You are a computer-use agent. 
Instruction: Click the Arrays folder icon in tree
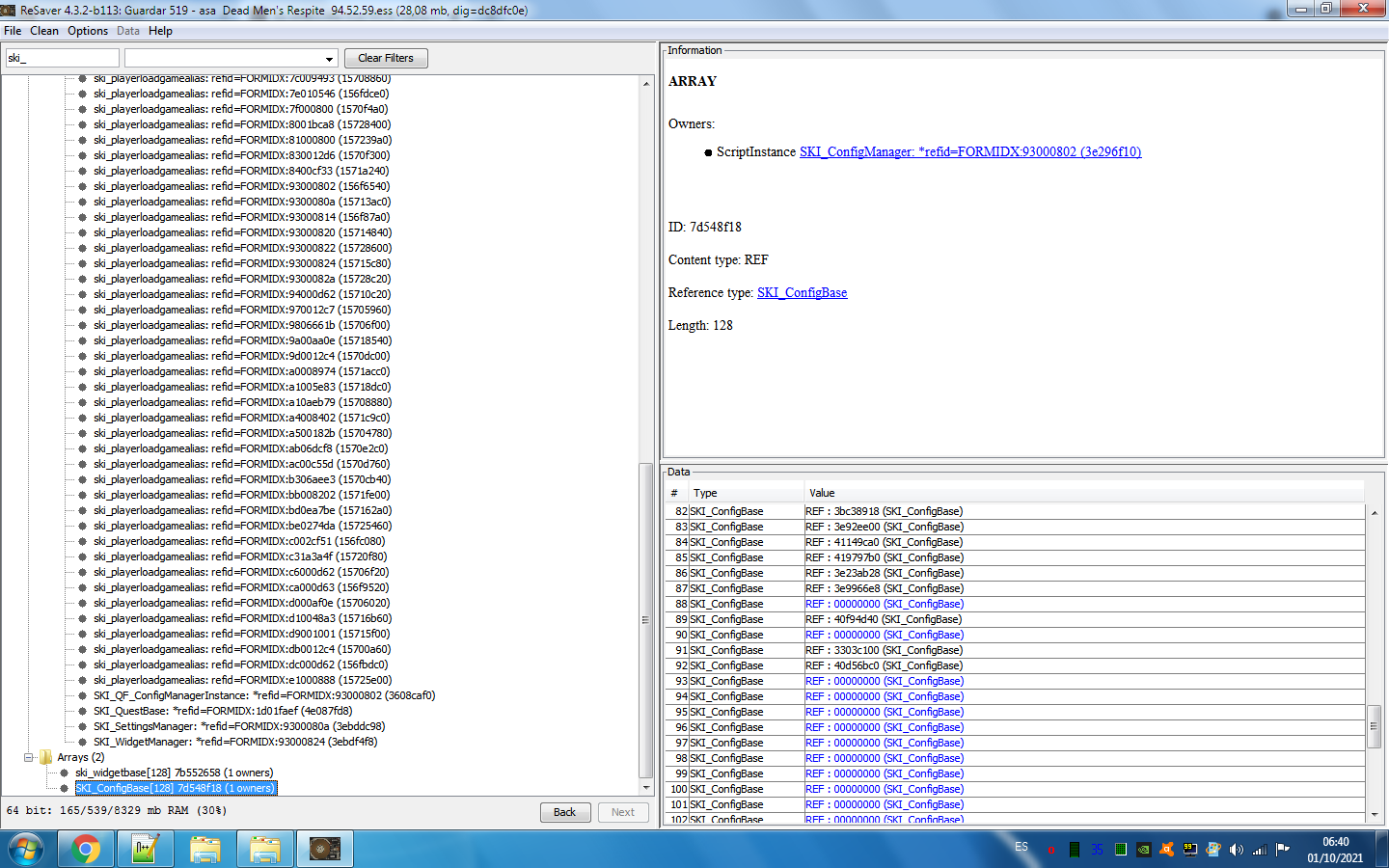pos(45,757)
